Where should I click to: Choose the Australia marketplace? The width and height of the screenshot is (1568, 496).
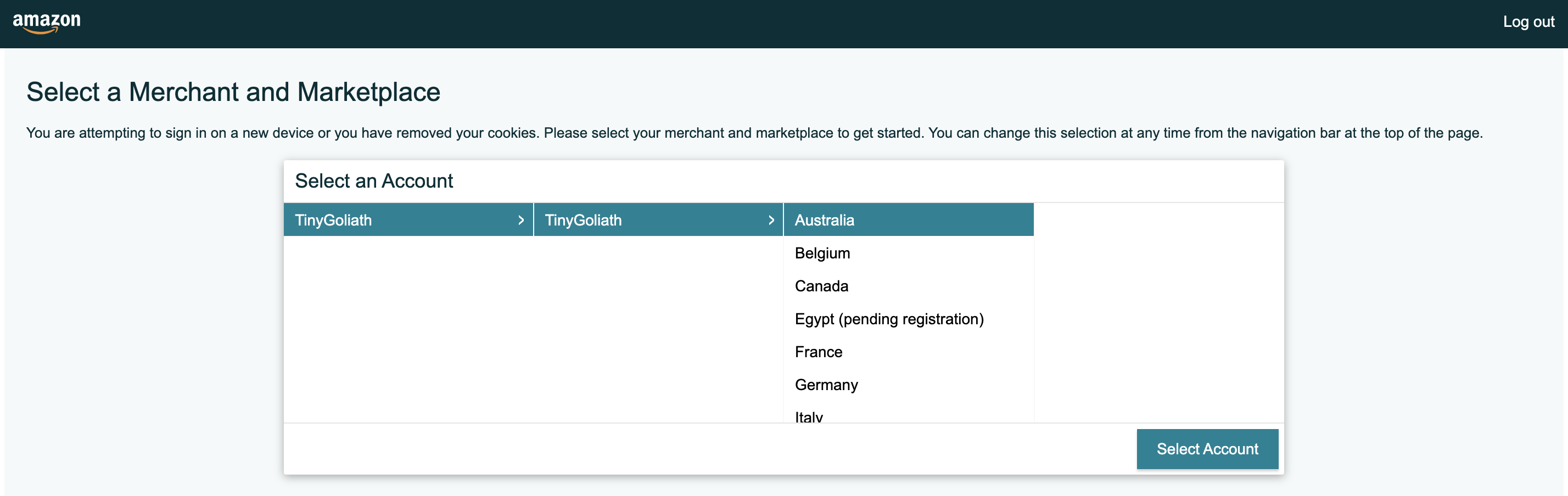[824, 219]
